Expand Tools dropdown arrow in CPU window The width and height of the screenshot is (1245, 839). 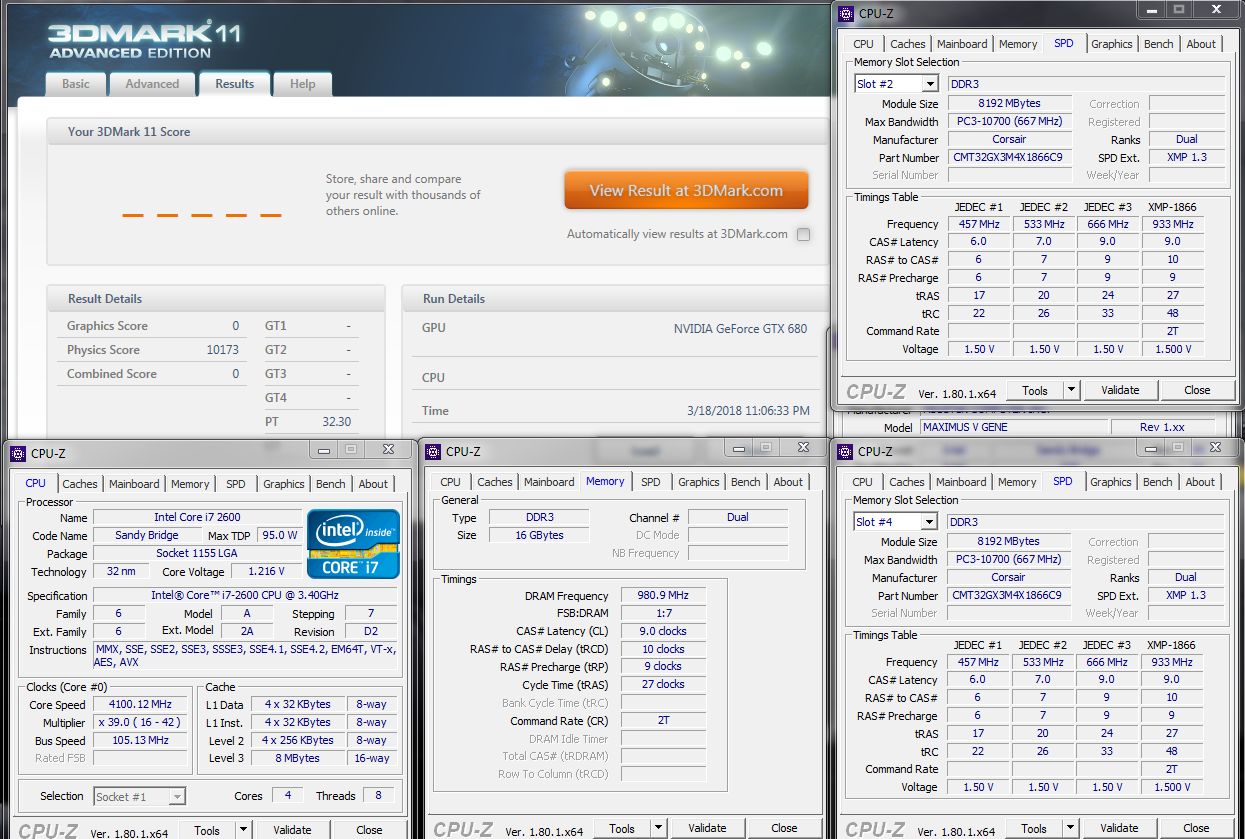243,830
